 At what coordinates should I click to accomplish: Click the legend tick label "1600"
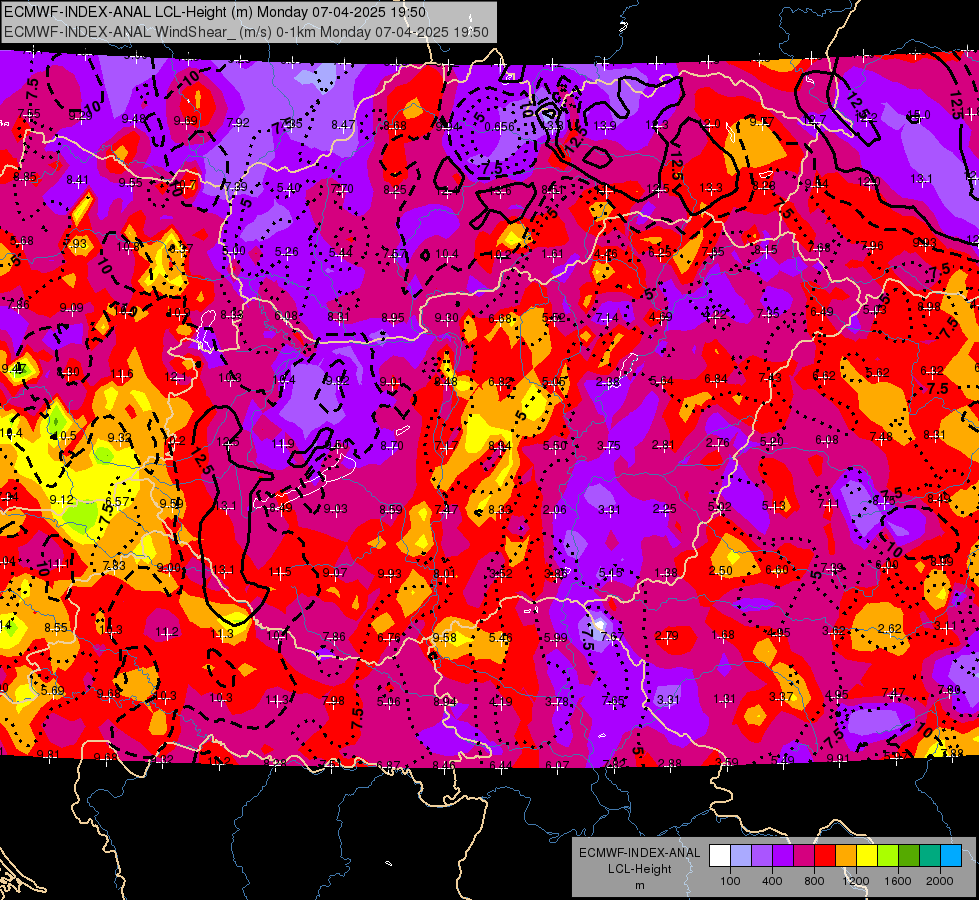[898, 881]
